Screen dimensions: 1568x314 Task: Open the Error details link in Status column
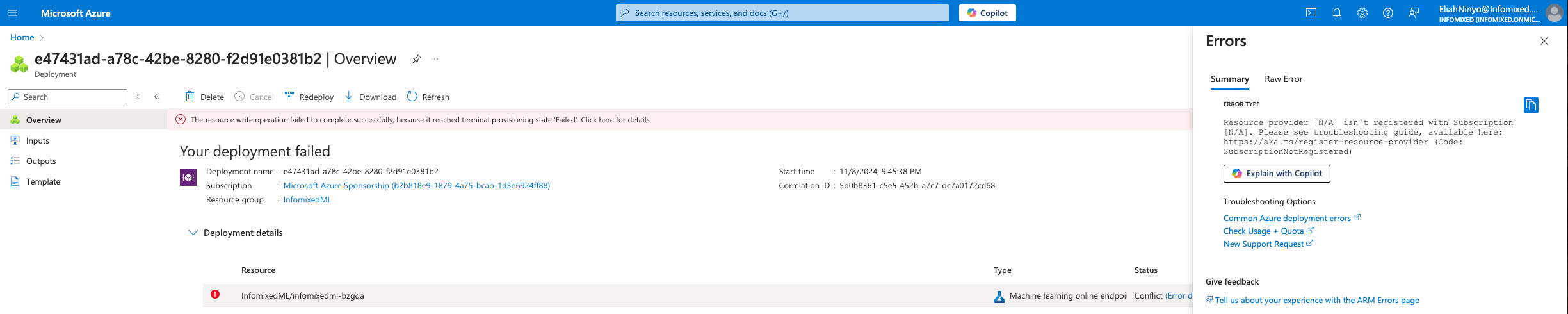click(1178, 295)
